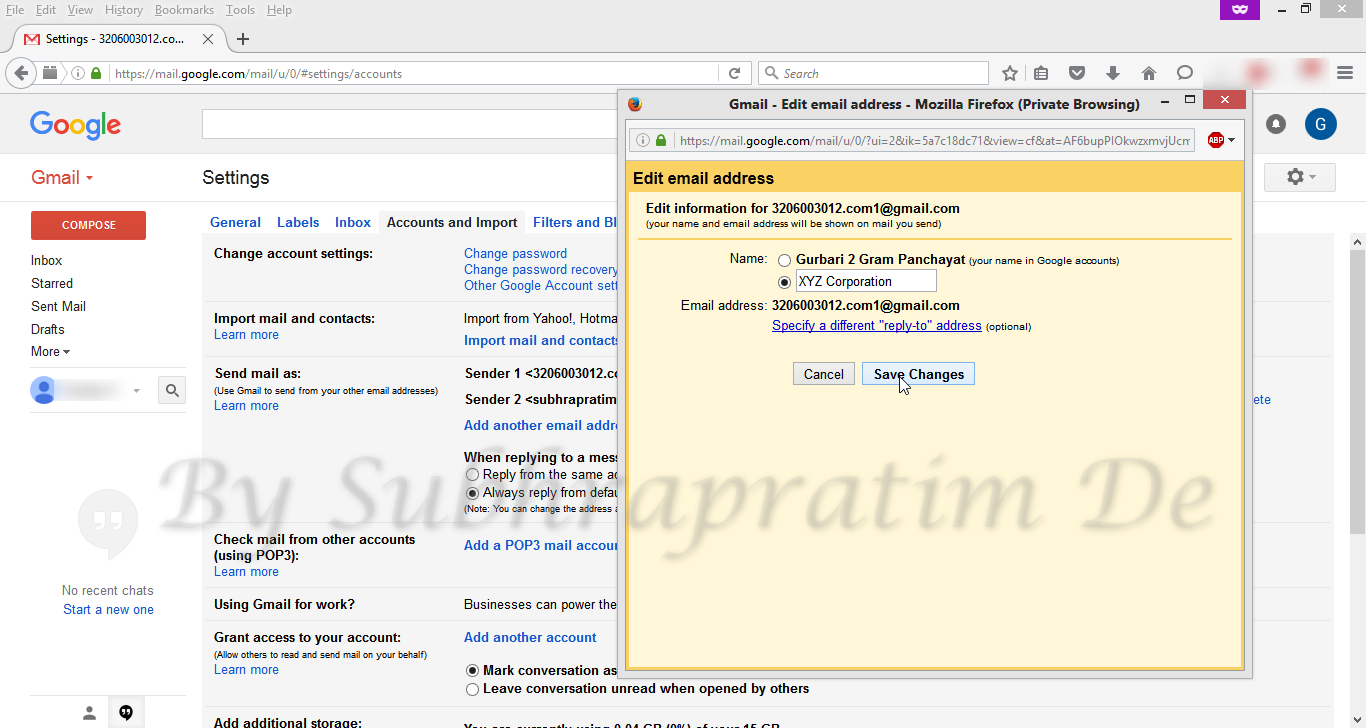Click the padlock in the popup address bar
The image size is (1366, 728).
coord(661,141)
